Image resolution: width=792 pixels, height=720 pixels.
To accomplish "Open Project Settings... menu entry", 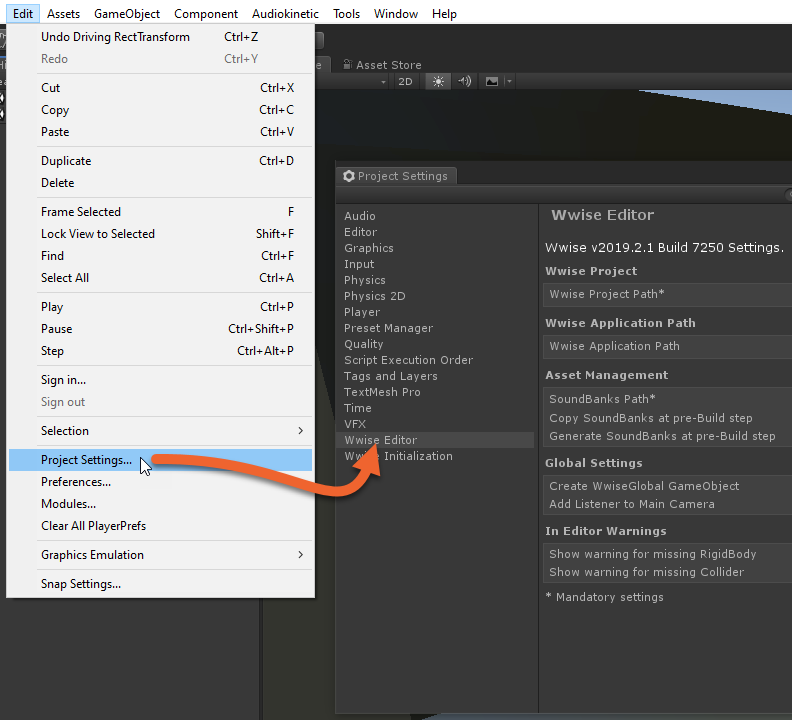I will (161, 460).
